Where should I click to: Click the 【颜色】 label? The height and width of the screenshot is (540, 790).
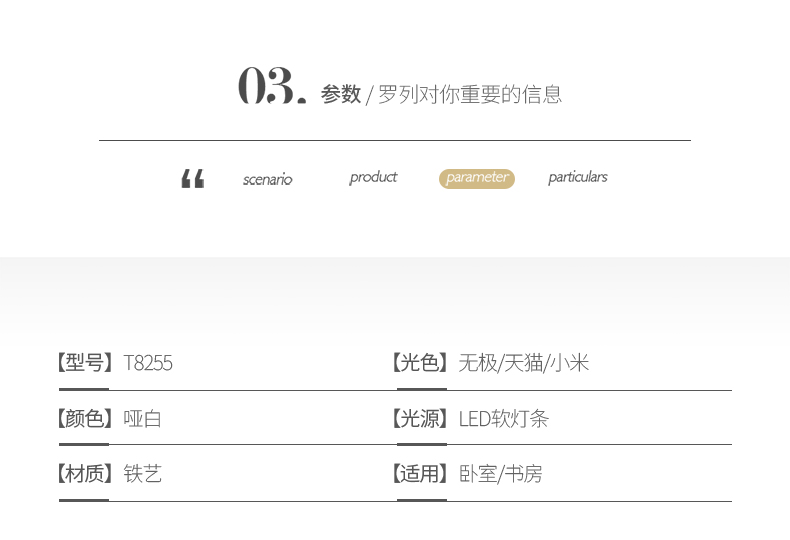84,418
